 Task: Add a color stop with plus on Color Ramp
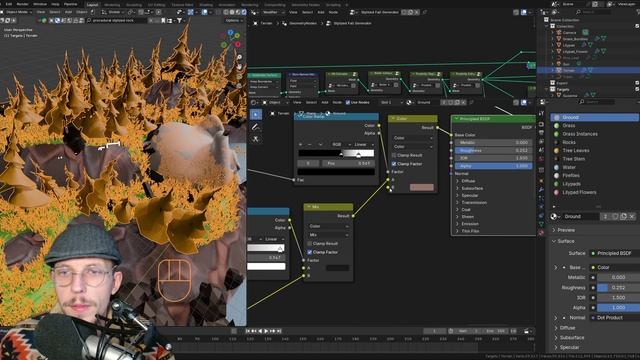(x=301, y=144)
